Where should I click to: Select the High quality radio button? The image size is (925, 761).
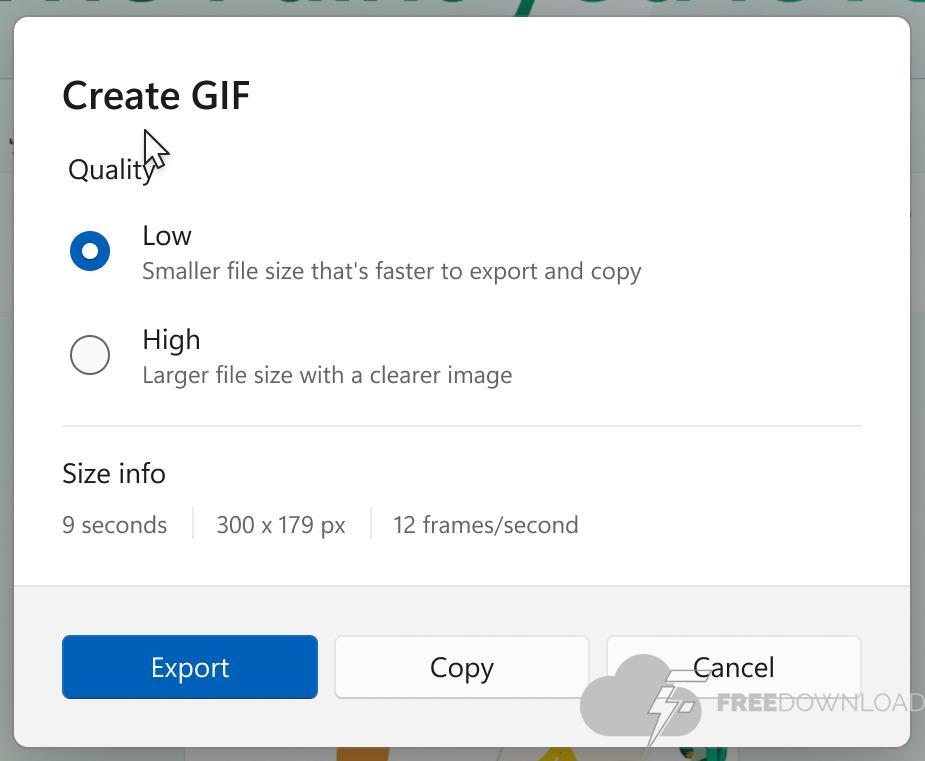click(x=90, y=355)
